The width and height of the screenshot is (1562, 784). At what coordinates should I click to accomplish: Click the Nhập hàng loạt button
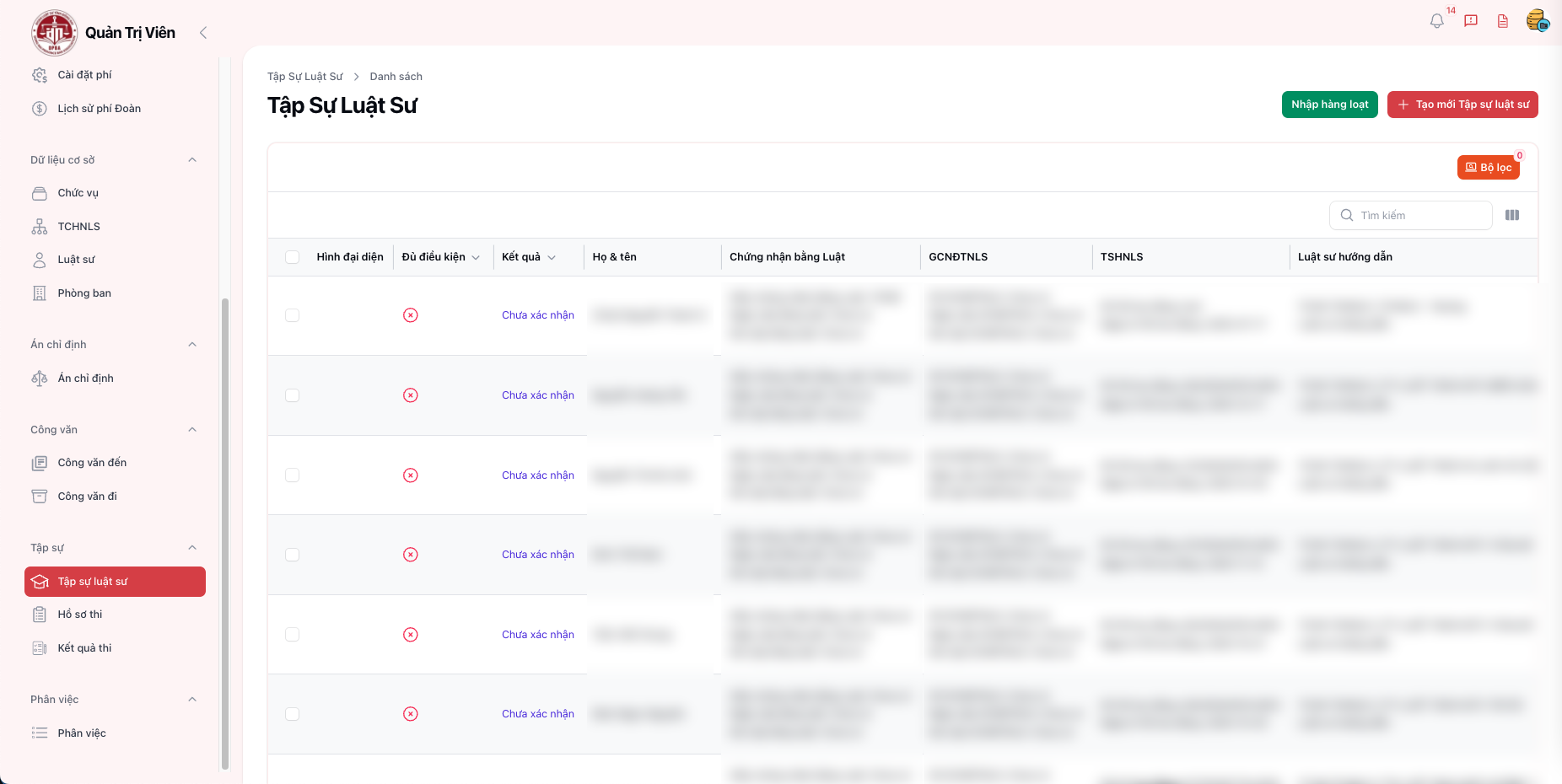click(1329, 105)
